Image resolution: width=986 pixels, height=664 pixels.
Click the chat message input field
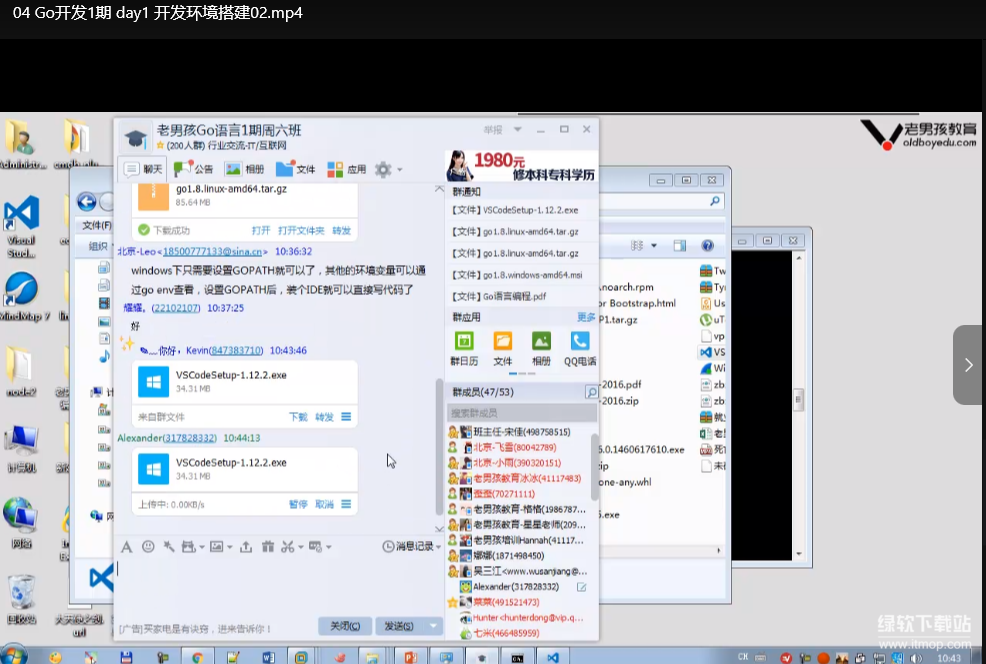[x=279, y=588]
